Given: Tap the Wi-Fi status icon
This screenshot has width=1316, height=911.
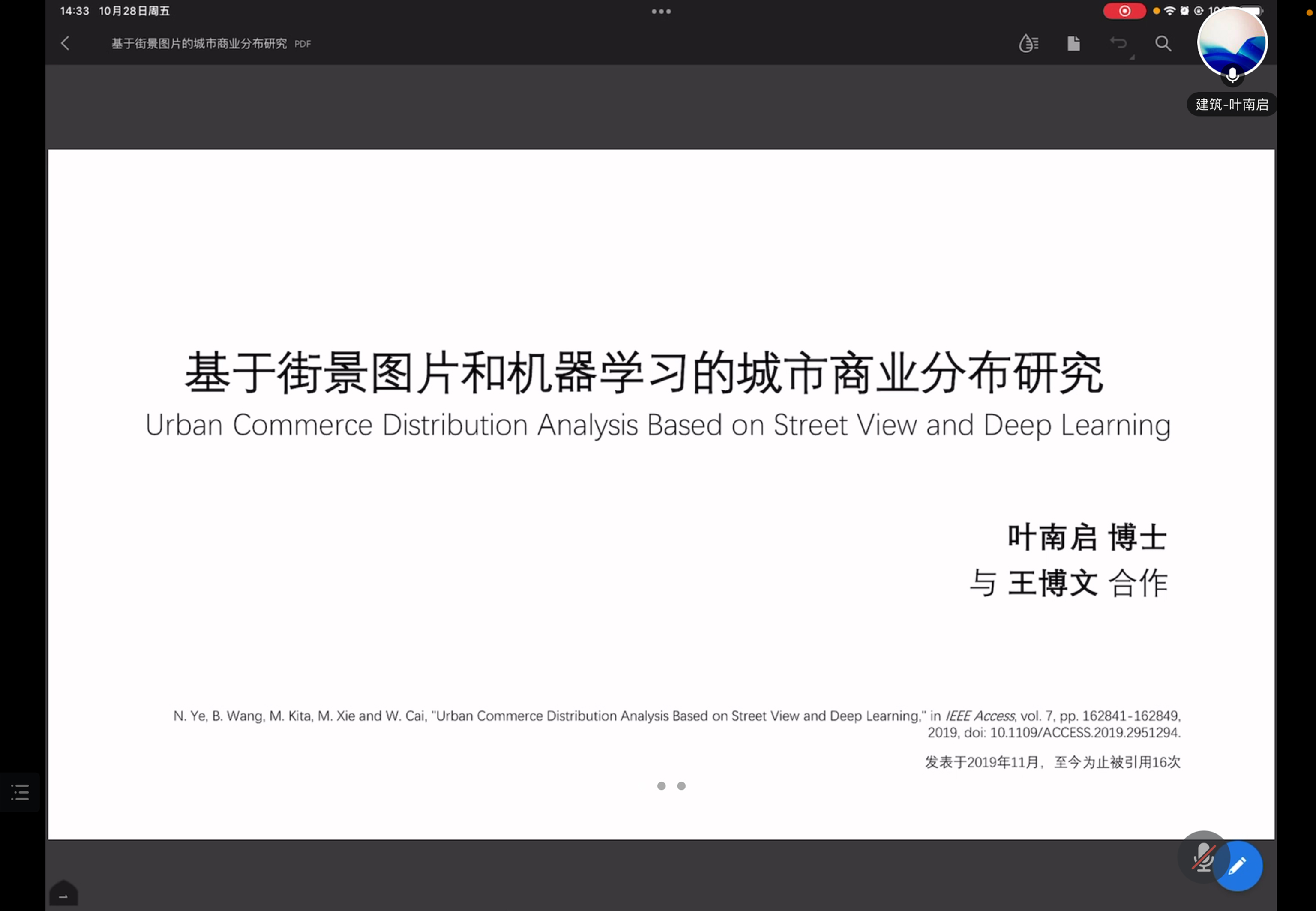Looking at the screenshot, I should click(x=1170, y=11).
